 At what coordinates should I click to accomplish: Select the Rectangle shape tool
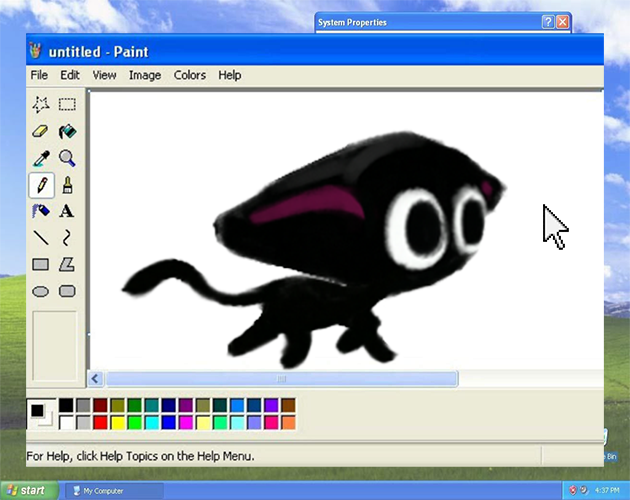[41, 264]
